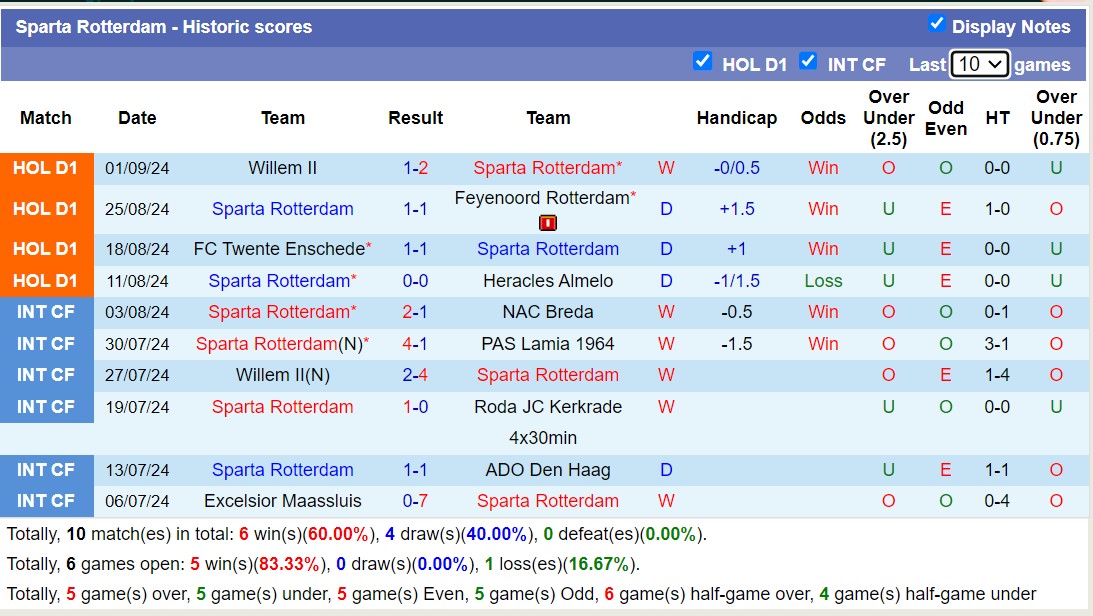Open Heracles Almelo team link

pos(548,281)
